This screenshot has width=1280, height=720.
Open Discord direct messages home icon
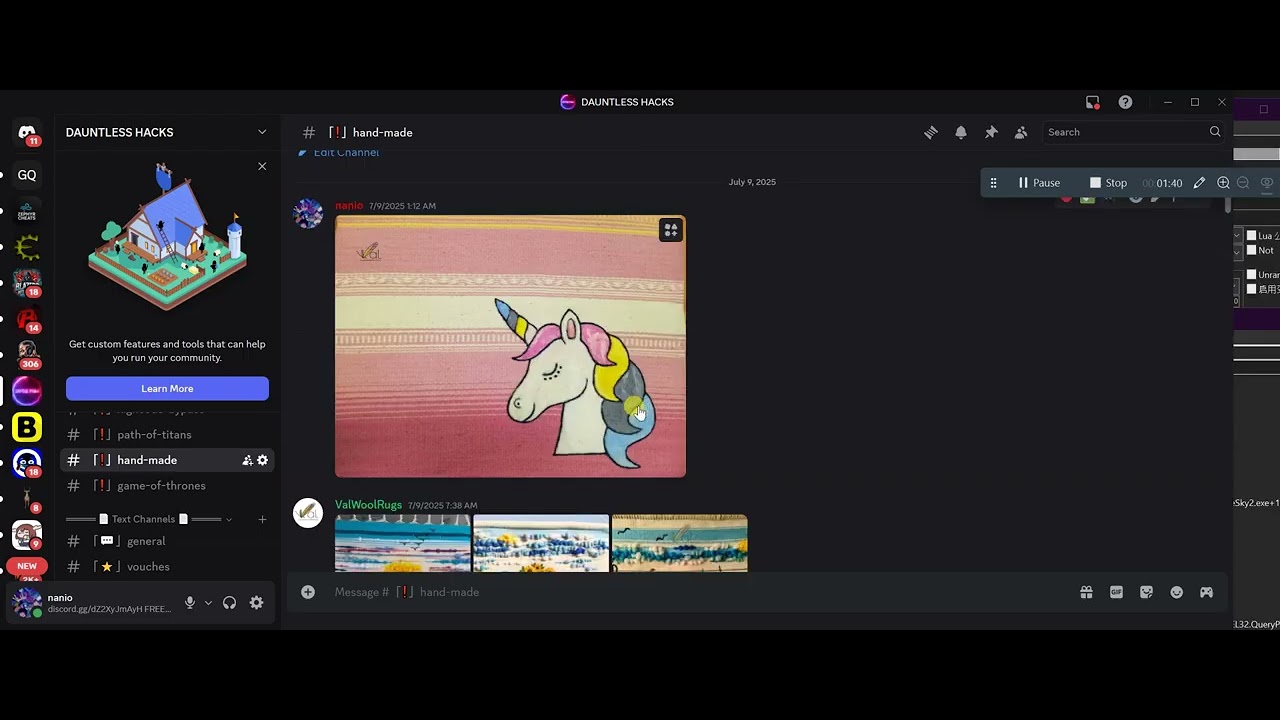coord(27,132)
